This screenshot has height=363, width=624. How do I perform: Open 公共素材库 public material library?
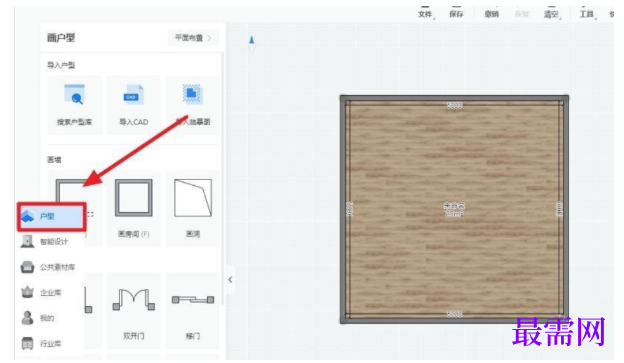click(x=48, y=267)
